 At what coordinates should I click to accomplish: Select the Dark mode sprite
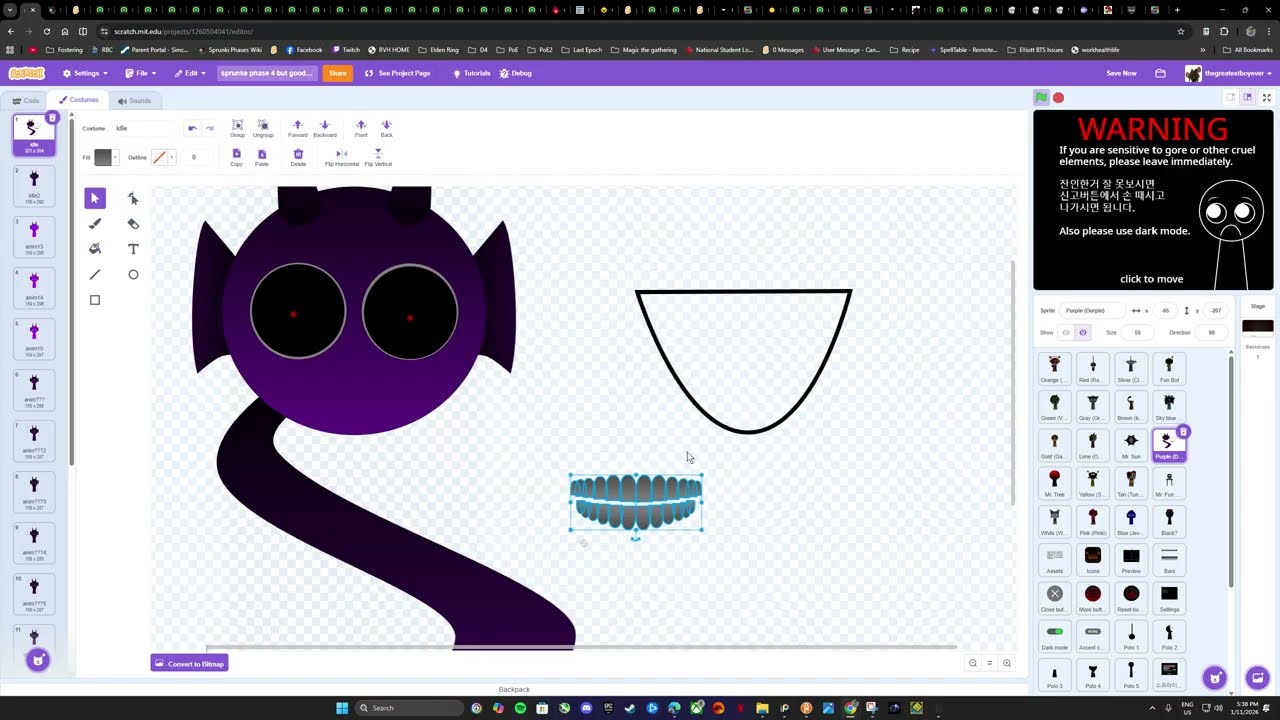click(1055, 635)
